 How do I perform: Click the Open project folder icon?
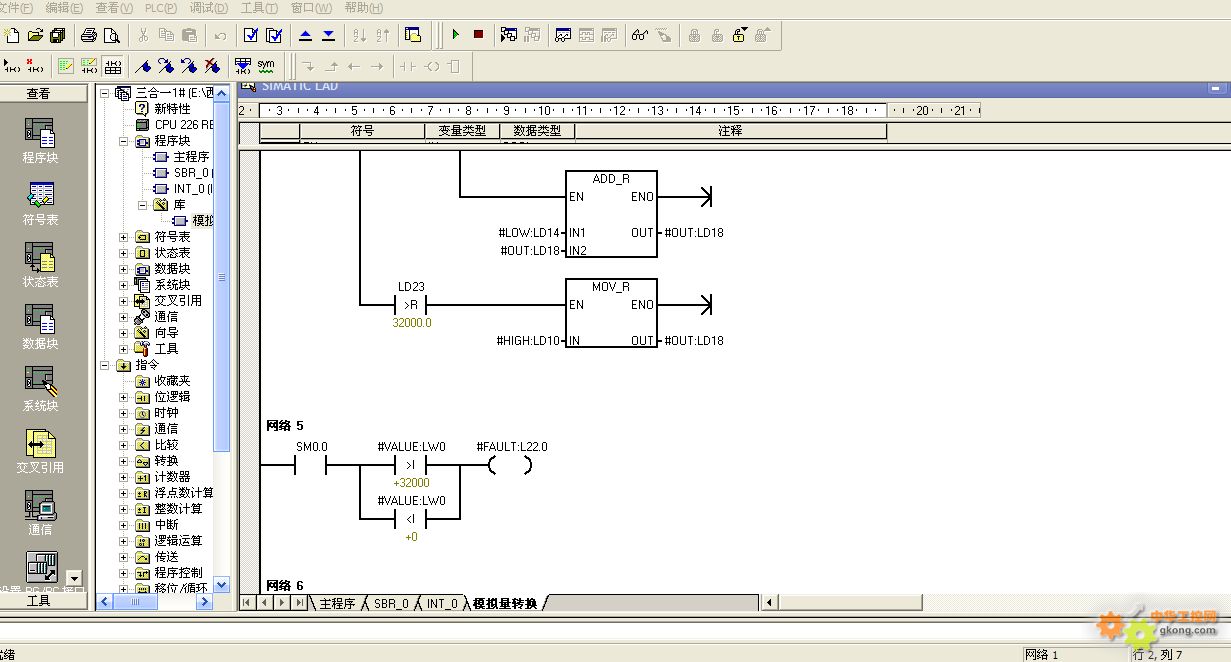(x=36, y=35)
